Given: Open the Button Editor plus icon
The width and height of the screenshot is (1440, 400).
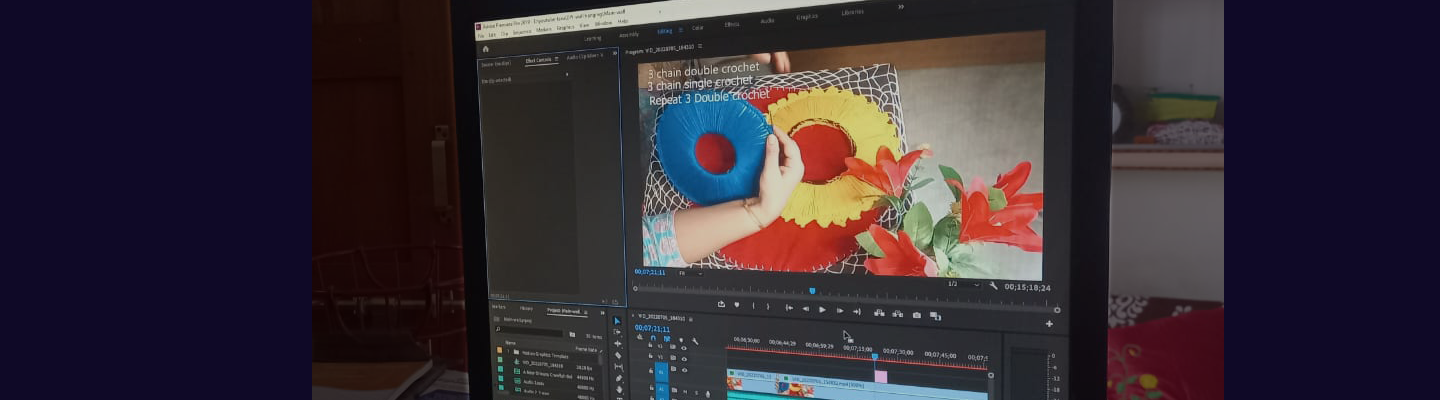Looking at the screenshot, I should point(1049,324).
